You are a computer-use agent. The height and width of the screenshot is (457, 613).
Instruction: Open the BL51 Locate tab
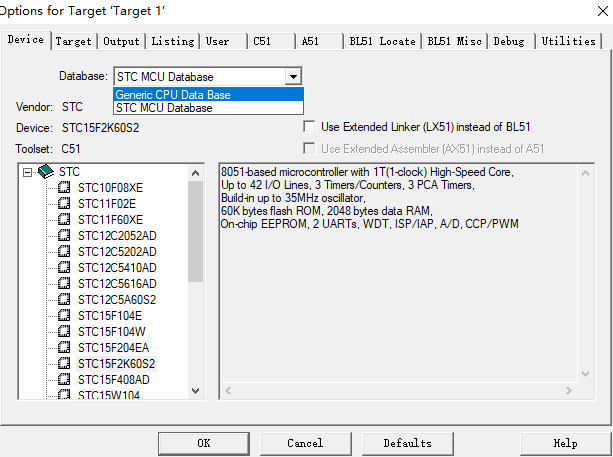(382, 41)
